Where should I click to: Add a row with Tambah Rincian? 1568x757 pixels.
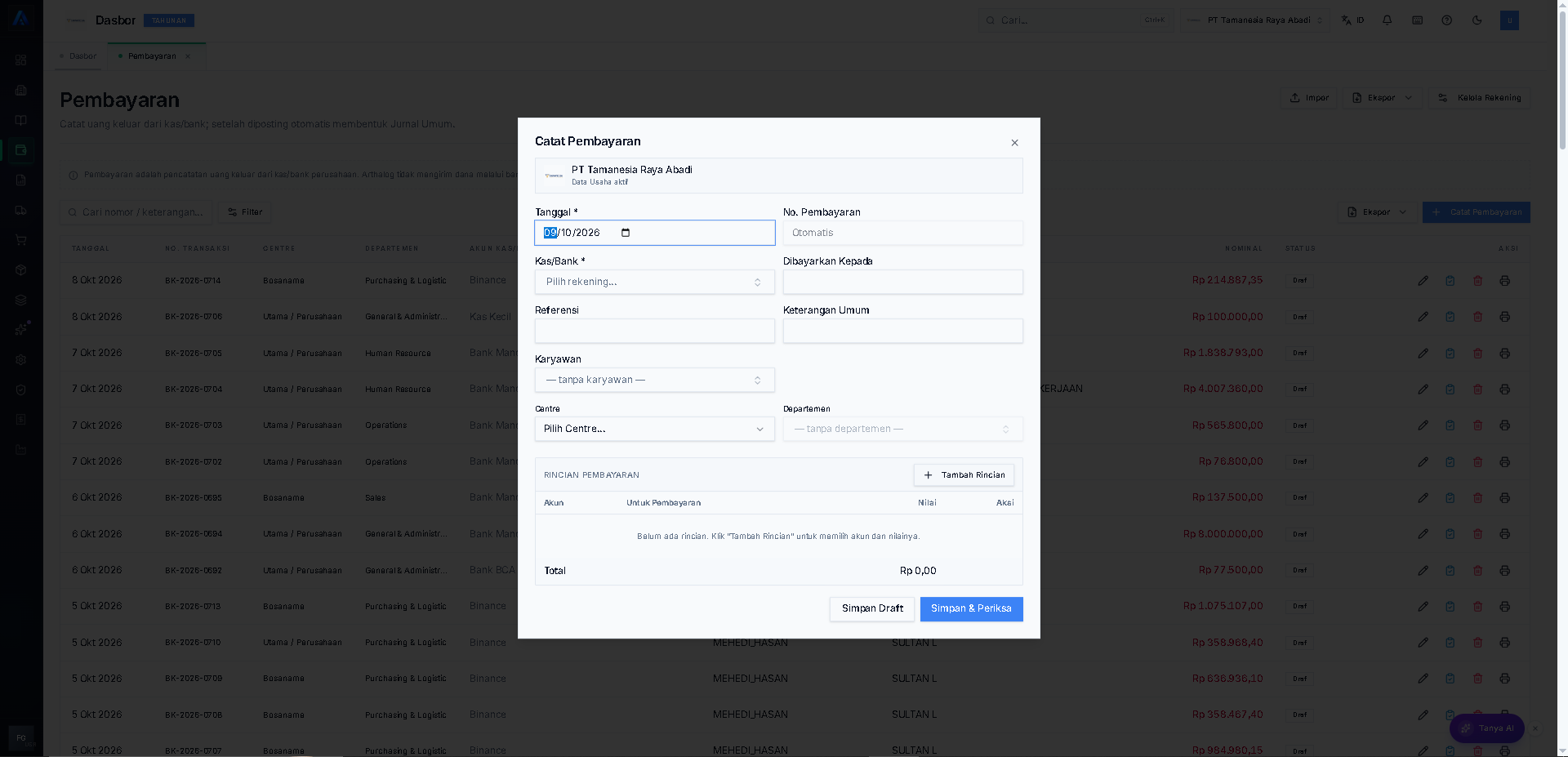click(964, 475)
